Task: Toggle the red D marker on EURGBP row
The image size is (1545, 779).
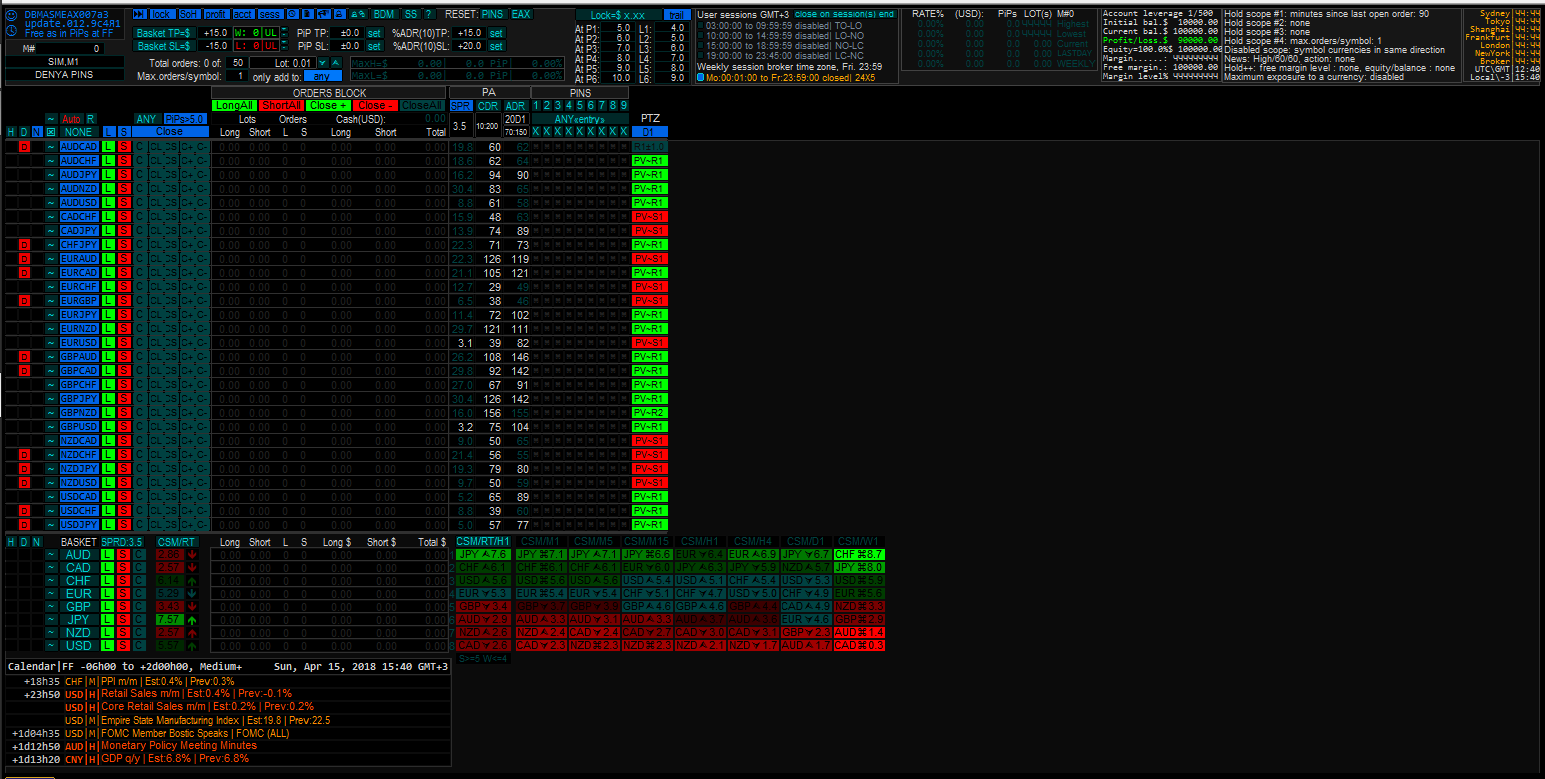Action: pos(24,300)
